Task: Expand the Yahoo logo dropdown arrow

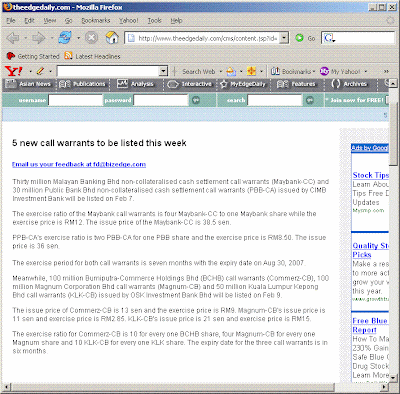Action: pyautogui.click(x=30, y=71)
